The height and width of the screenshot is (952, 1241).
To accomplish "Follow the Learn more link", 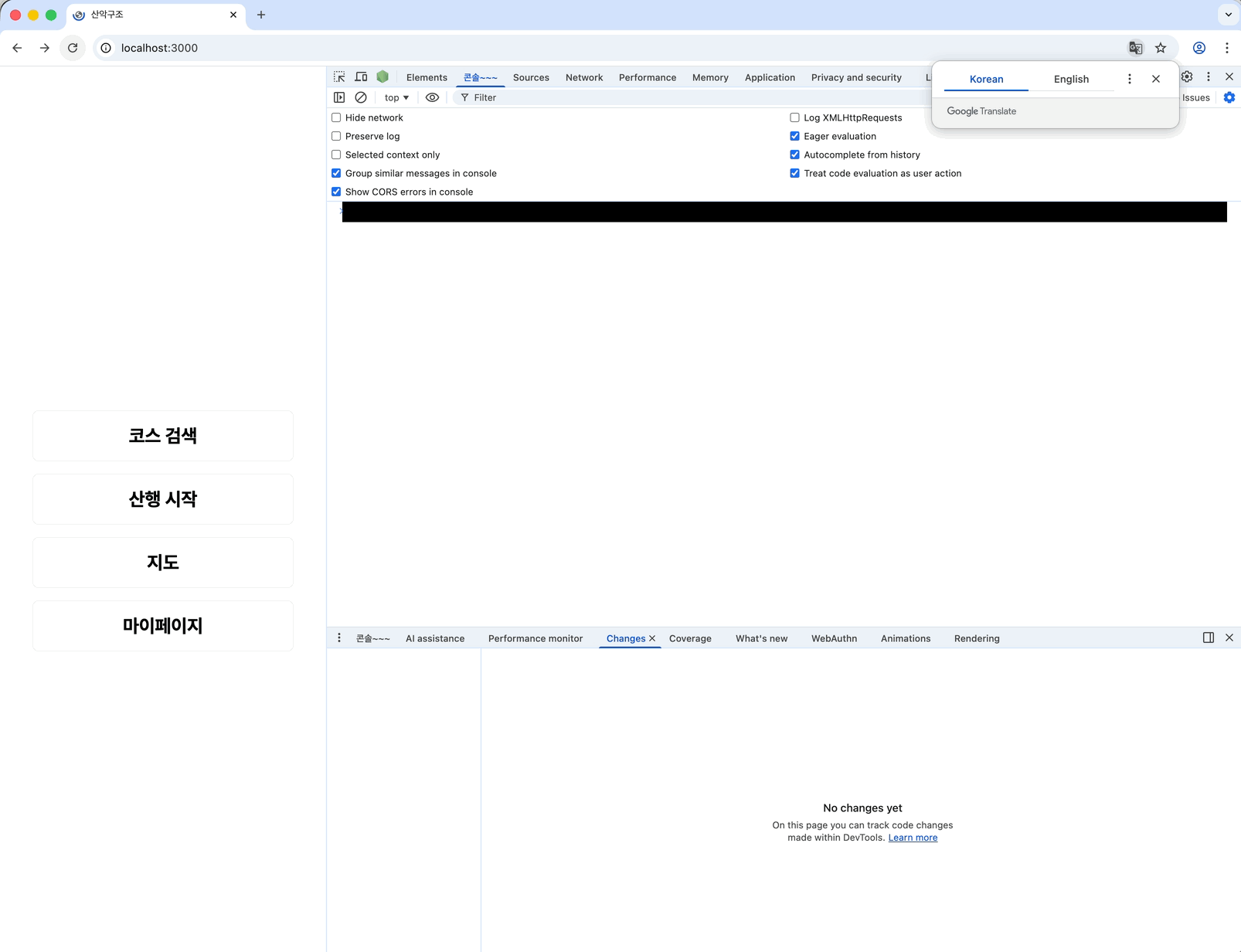I will [913, 838].
